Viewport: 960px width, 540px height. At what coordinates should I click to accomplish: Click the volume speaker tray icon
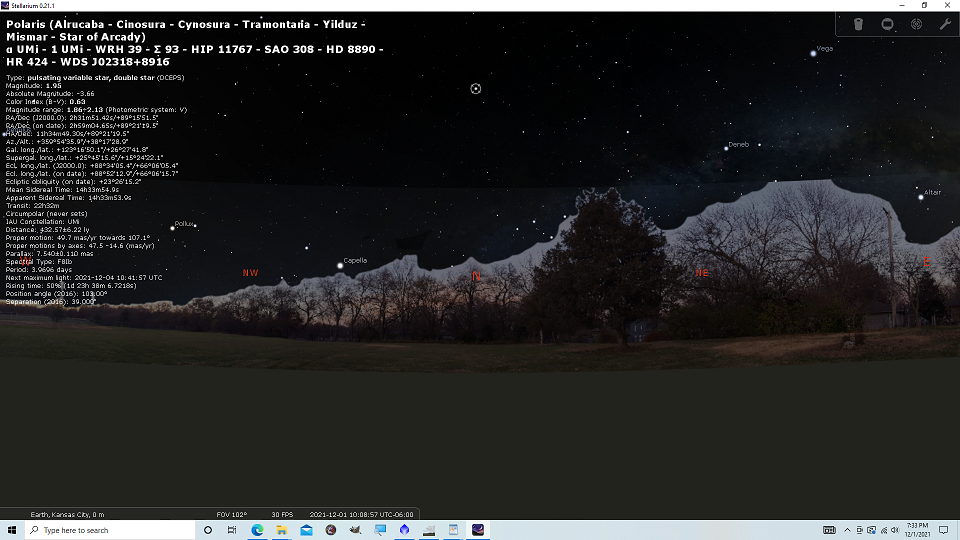click(x=894, y=530)
